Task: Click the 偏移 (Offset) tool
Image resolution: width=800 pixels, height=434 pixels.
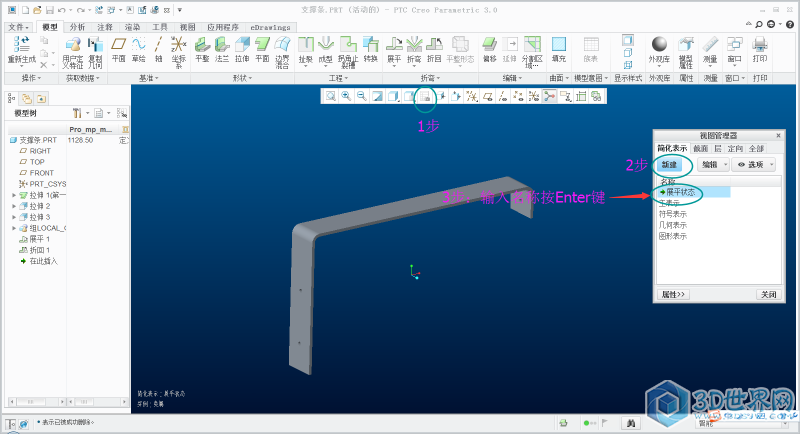Action: [490, 49]
